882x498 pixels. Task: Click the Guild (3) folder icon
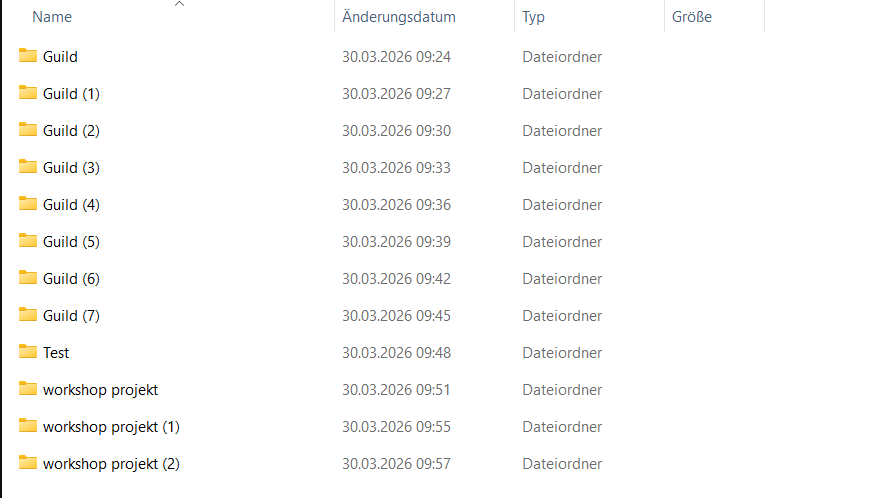pos(28,167)
